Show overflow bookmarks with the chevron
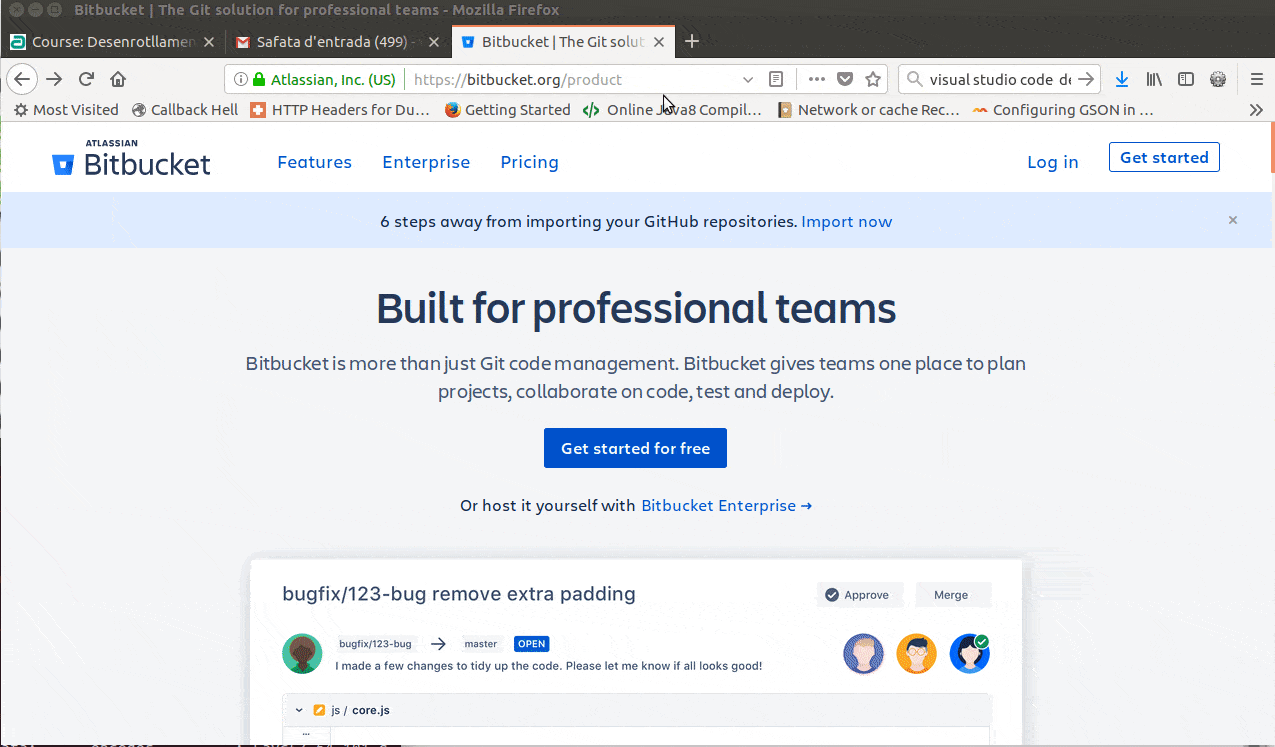This screenshot has height=747, width=1275. pyautogui.click(x=1256, y=109)
